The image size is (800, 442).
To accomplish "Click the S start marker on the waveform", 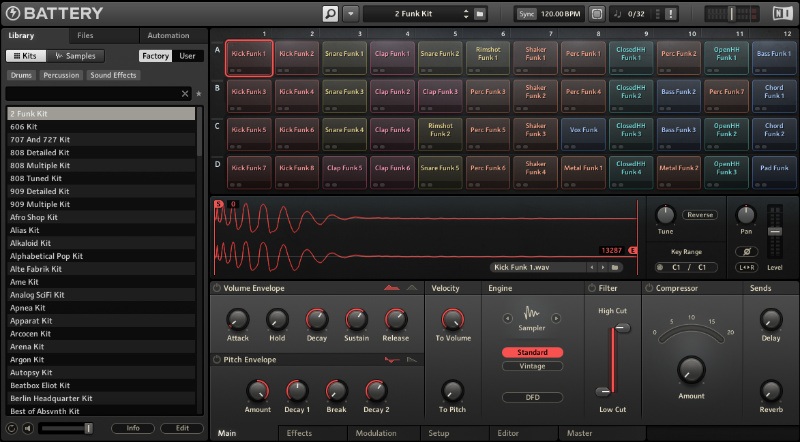I will coord(219,204).
